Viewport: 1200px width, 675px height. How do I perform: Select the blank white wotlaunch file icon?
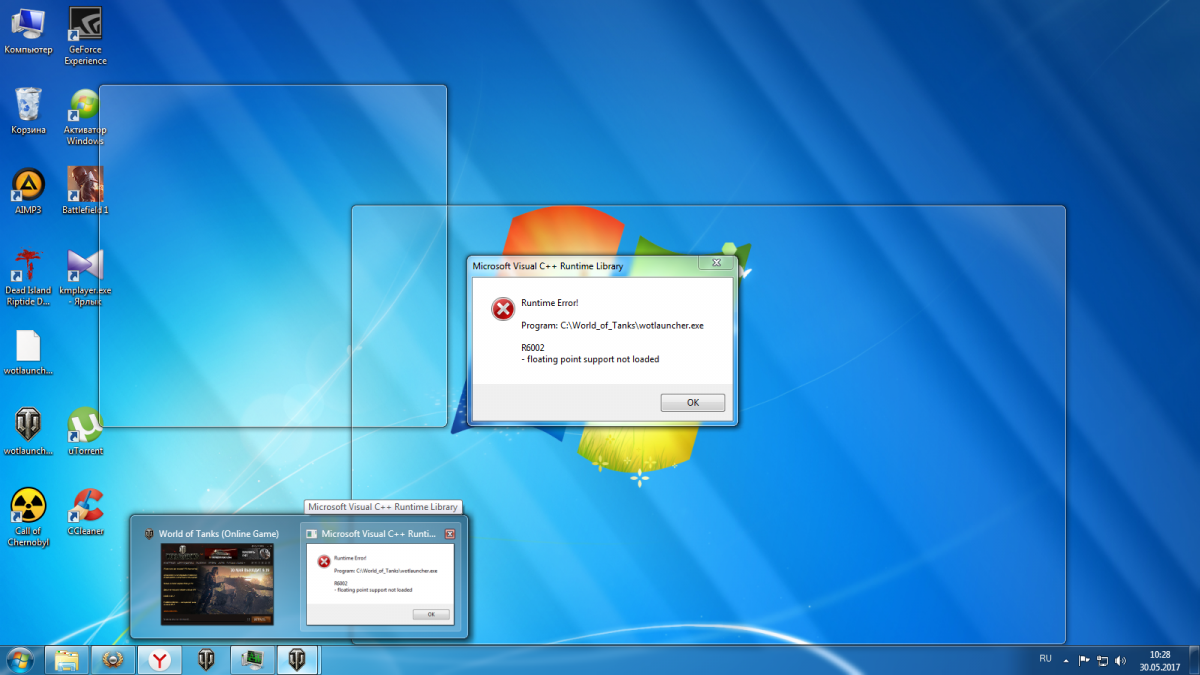[28, 352]
